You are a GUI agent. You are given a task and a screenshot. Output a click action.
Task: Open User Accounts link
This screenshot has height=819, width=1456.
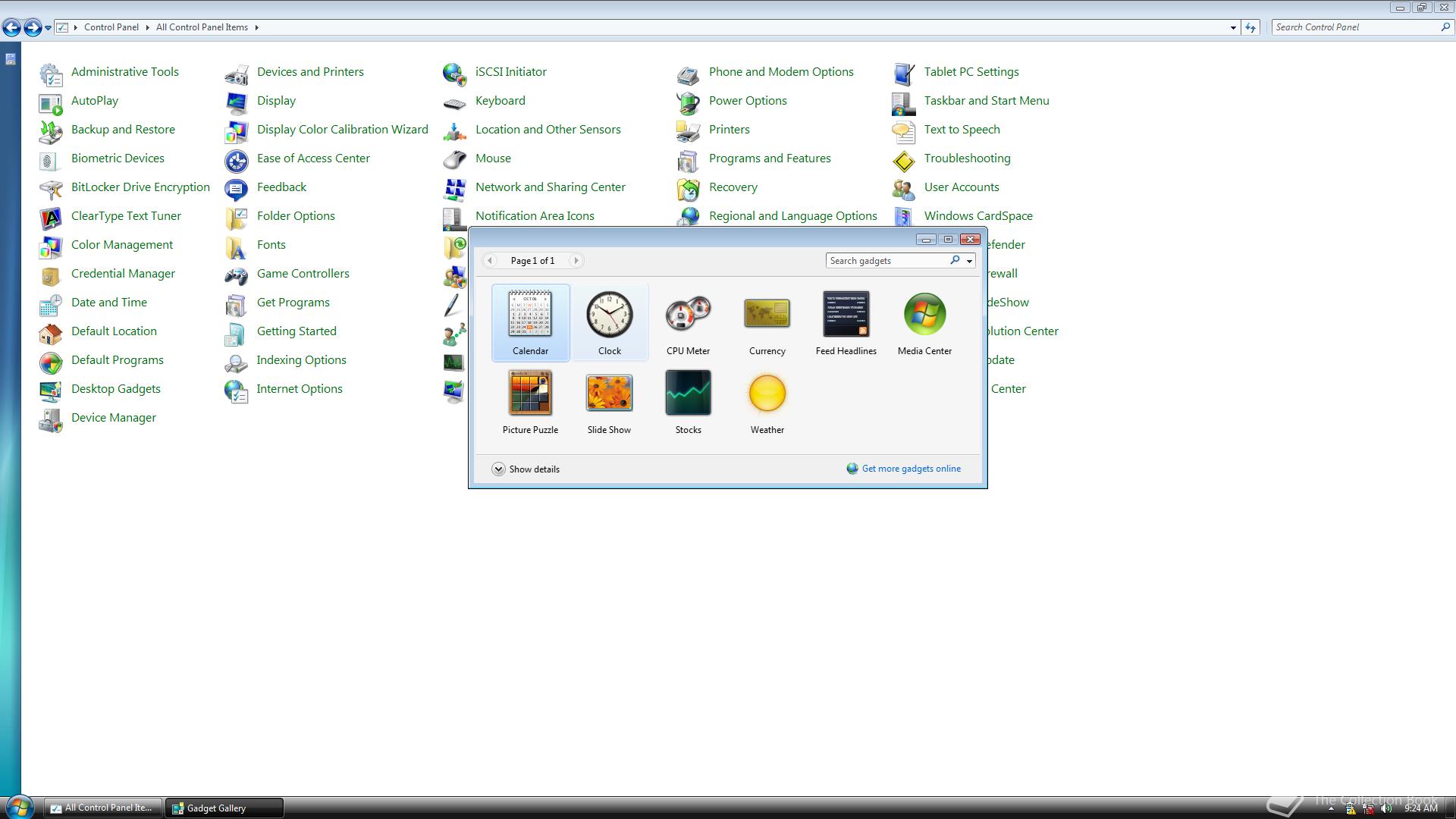click(962, 187)
